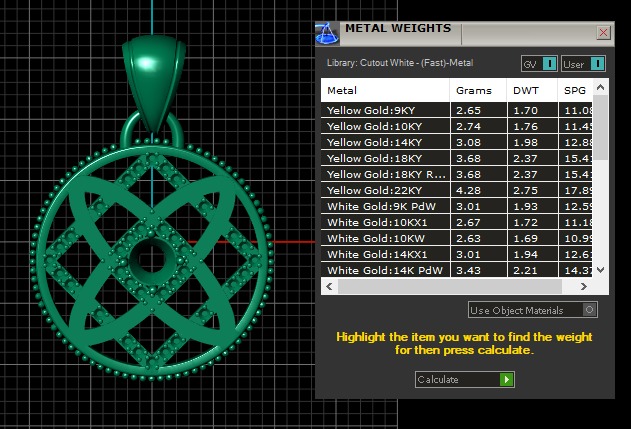
Task: Toggle the GV library switch
Action: [x=539, y=64]
